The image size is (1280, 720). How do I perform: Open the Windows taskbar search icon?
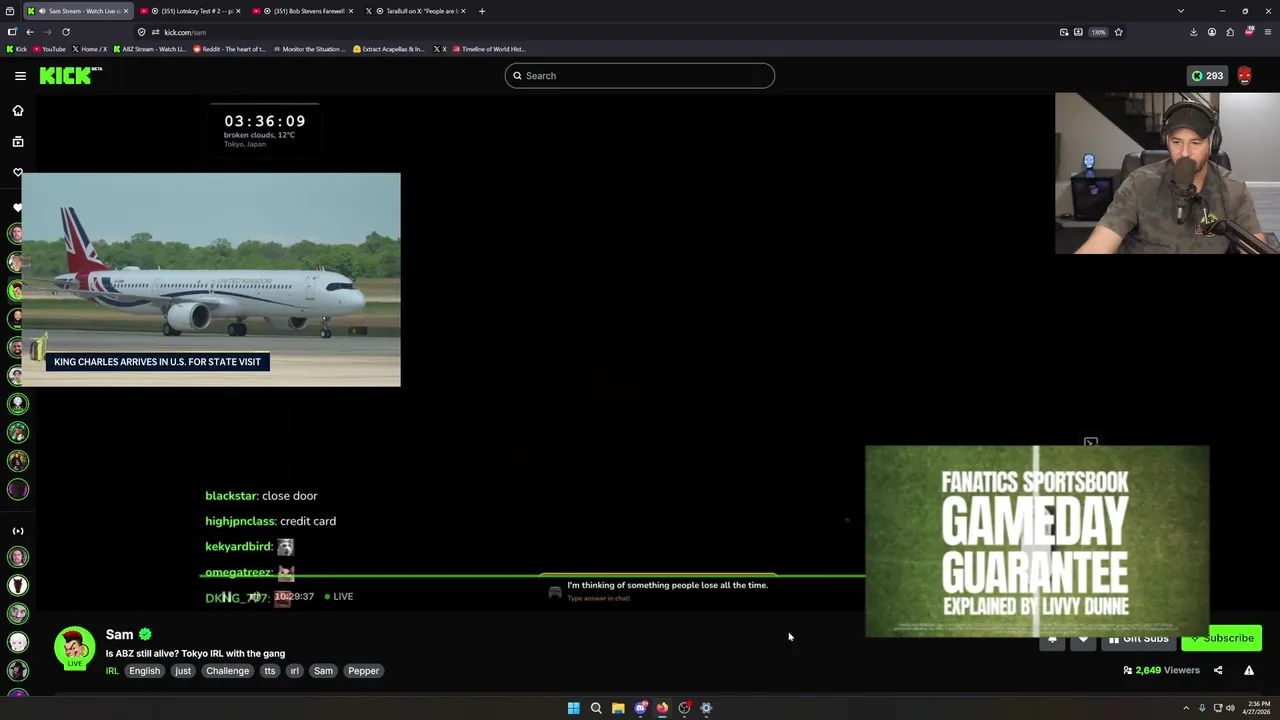pos(596,708)
